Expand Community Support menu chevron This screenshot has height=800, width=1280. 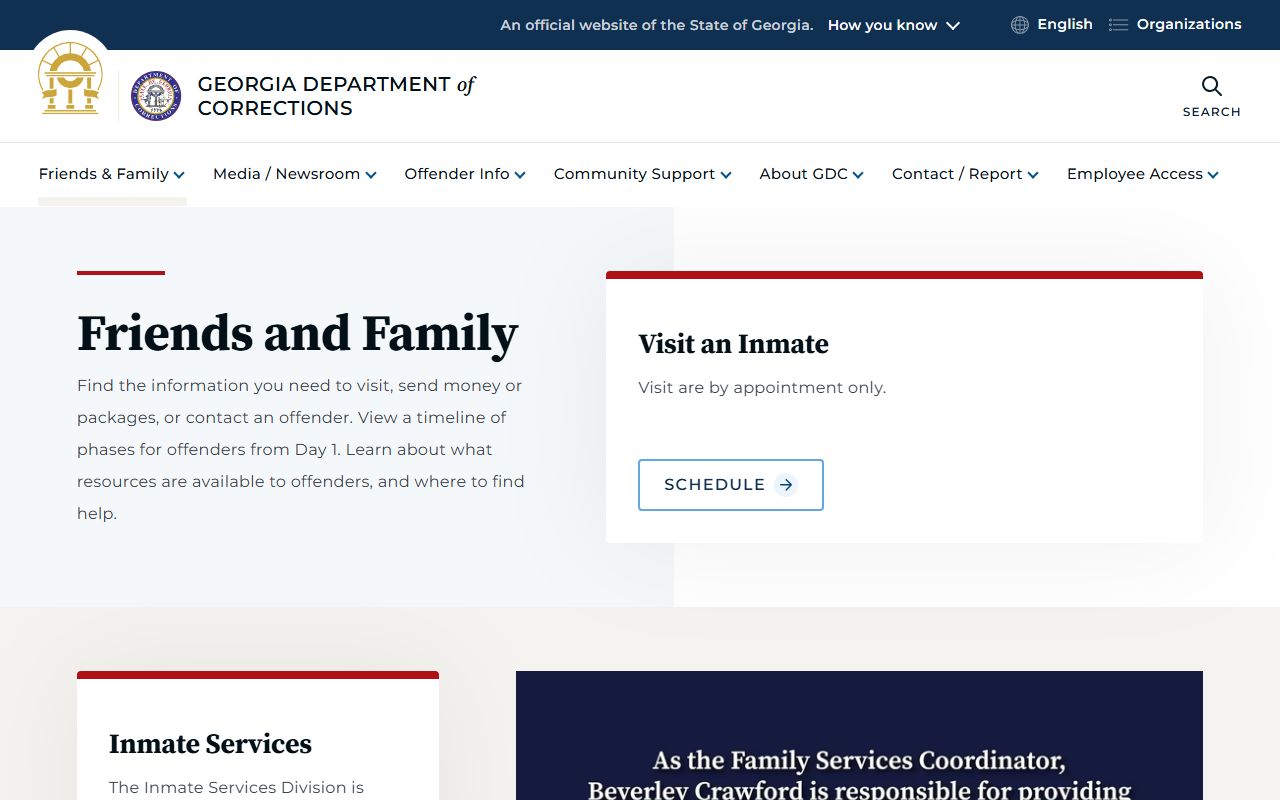coord(726,175)
